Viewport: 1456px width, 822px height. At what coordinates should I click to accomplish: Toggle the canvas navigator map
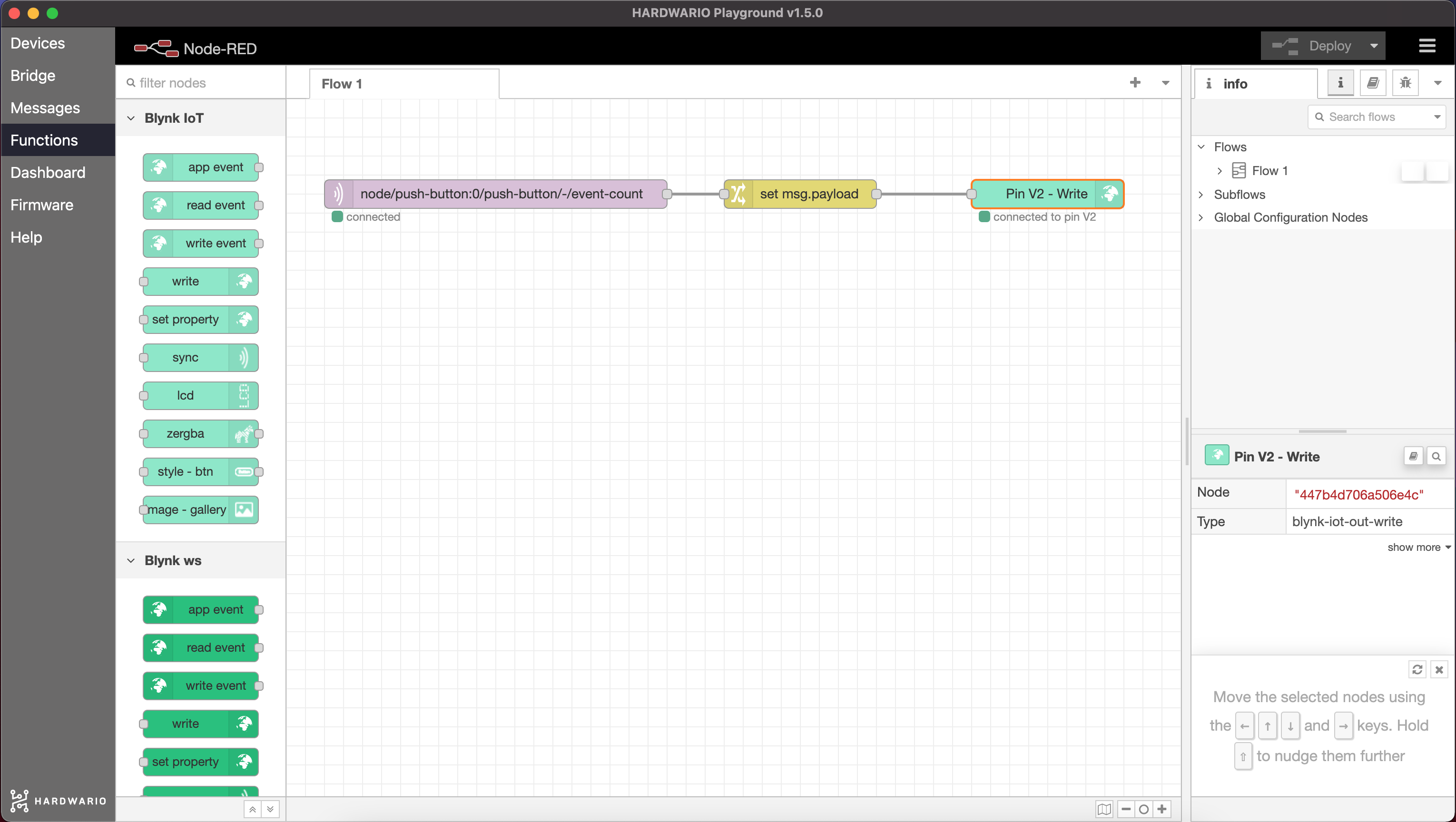pos(1104,809)
